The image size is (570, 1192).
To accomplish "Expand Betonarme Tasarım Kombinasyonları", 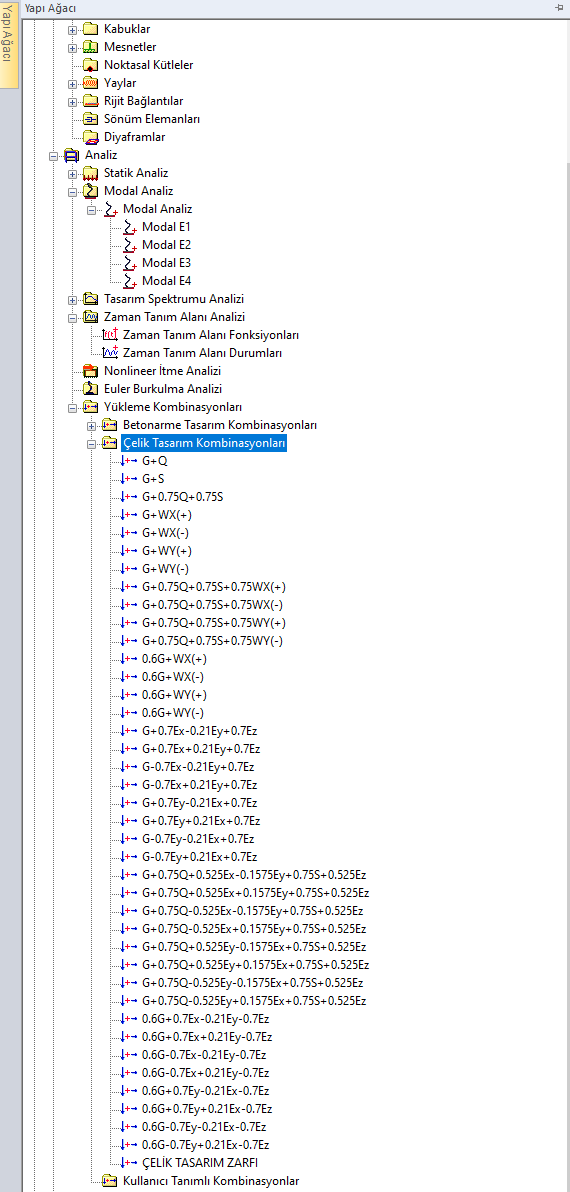I will [x=92, y=426].
